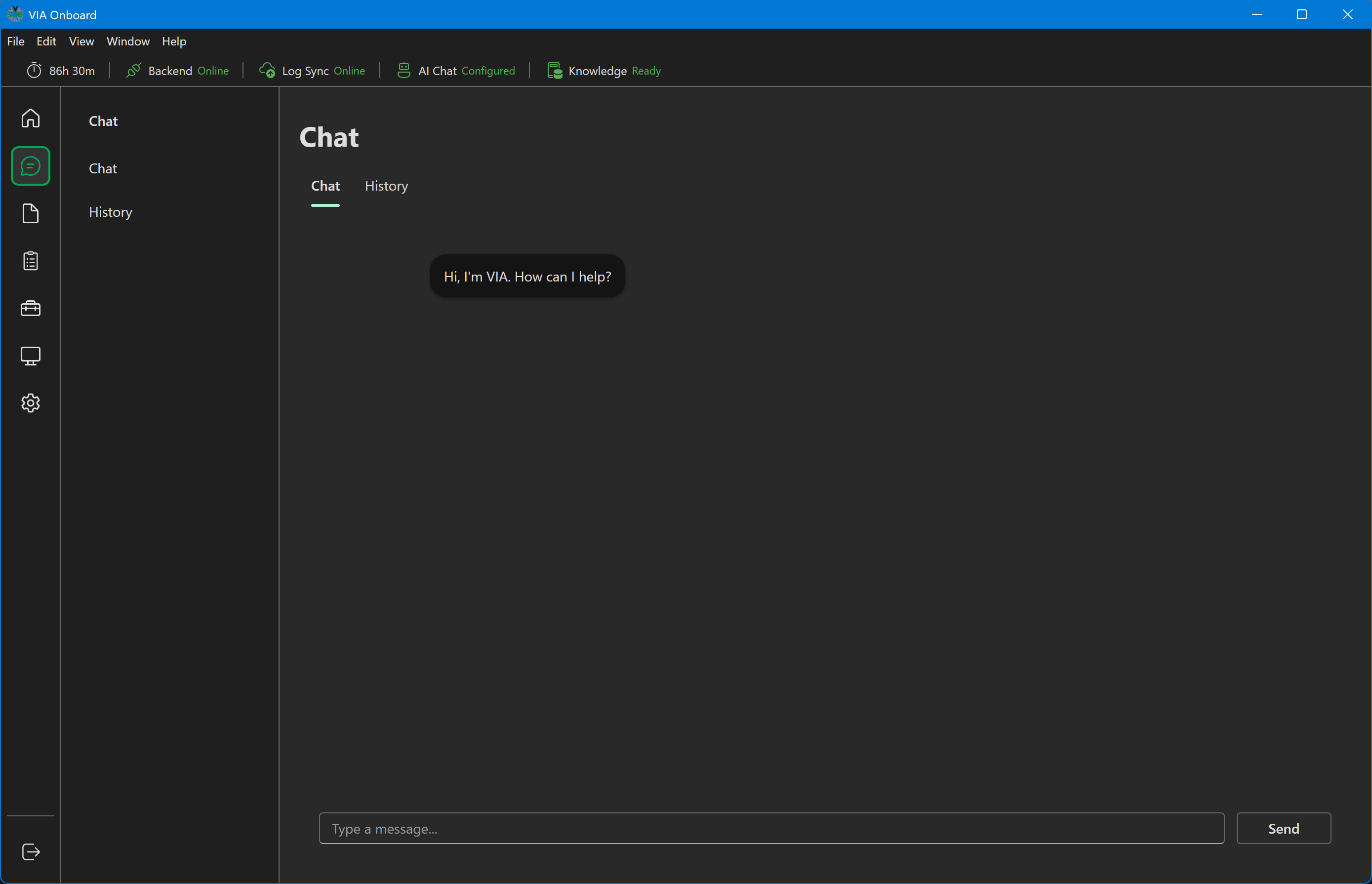Click the AI Chat robot icon

404,71
